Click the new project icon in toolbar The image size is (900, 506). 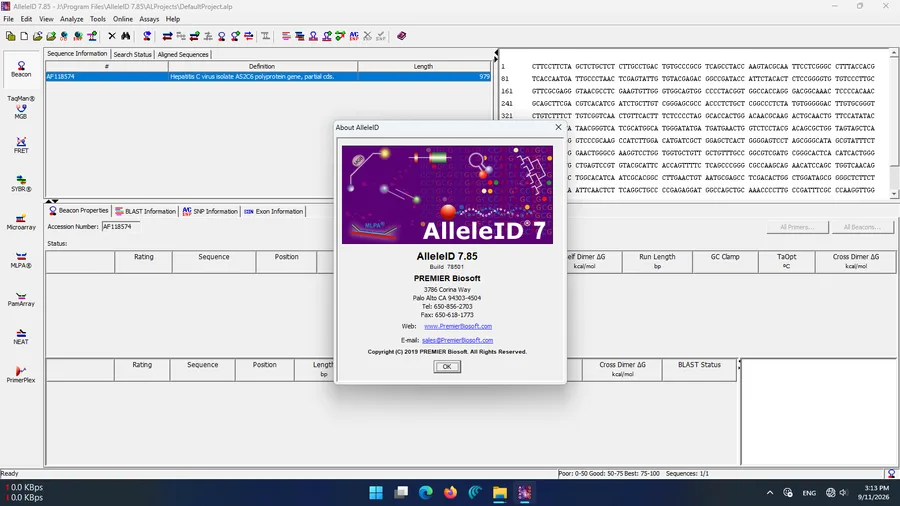[x=10, y=36]
